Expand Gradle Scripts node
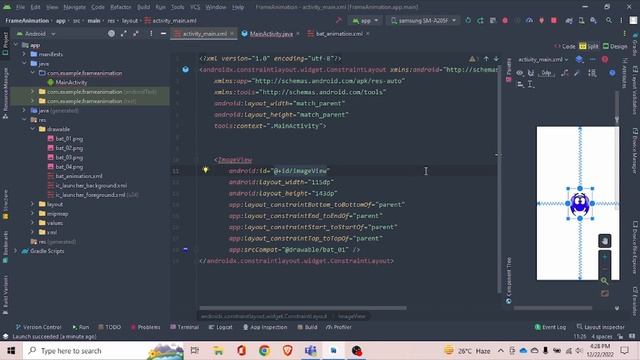The image size is (640, 360). (16, 251)
